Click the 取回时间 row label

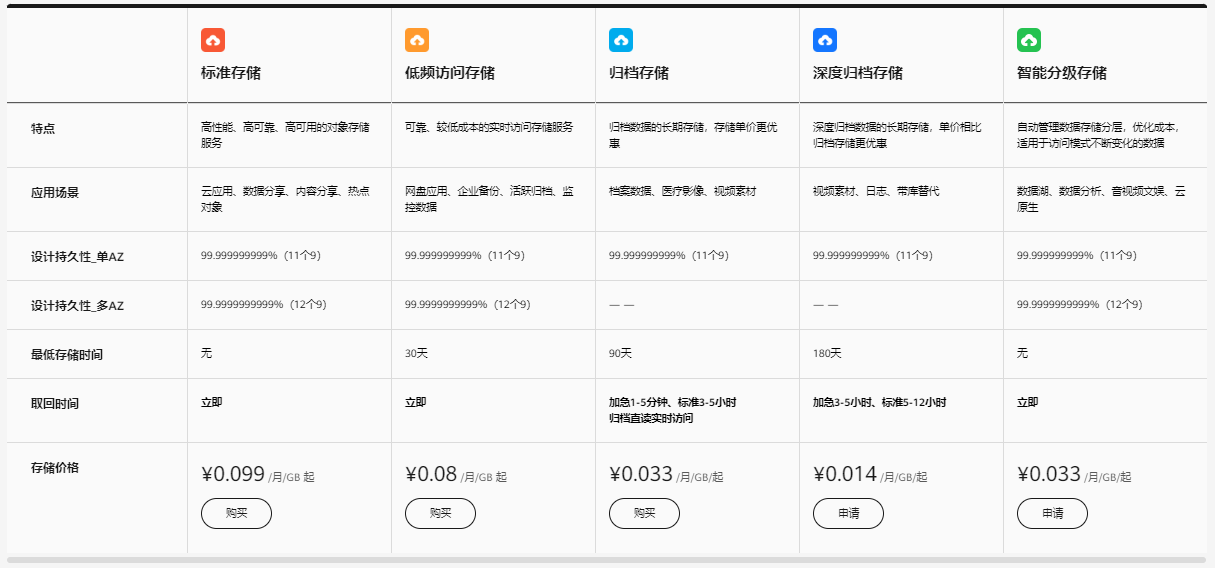55,404
